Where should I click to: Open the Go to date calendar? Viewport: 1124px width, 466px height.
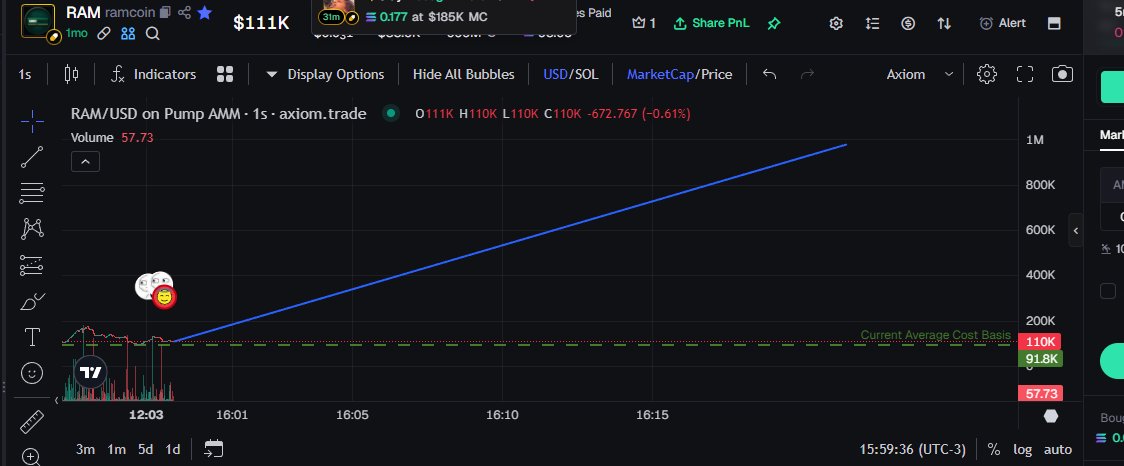click(214, 449)
